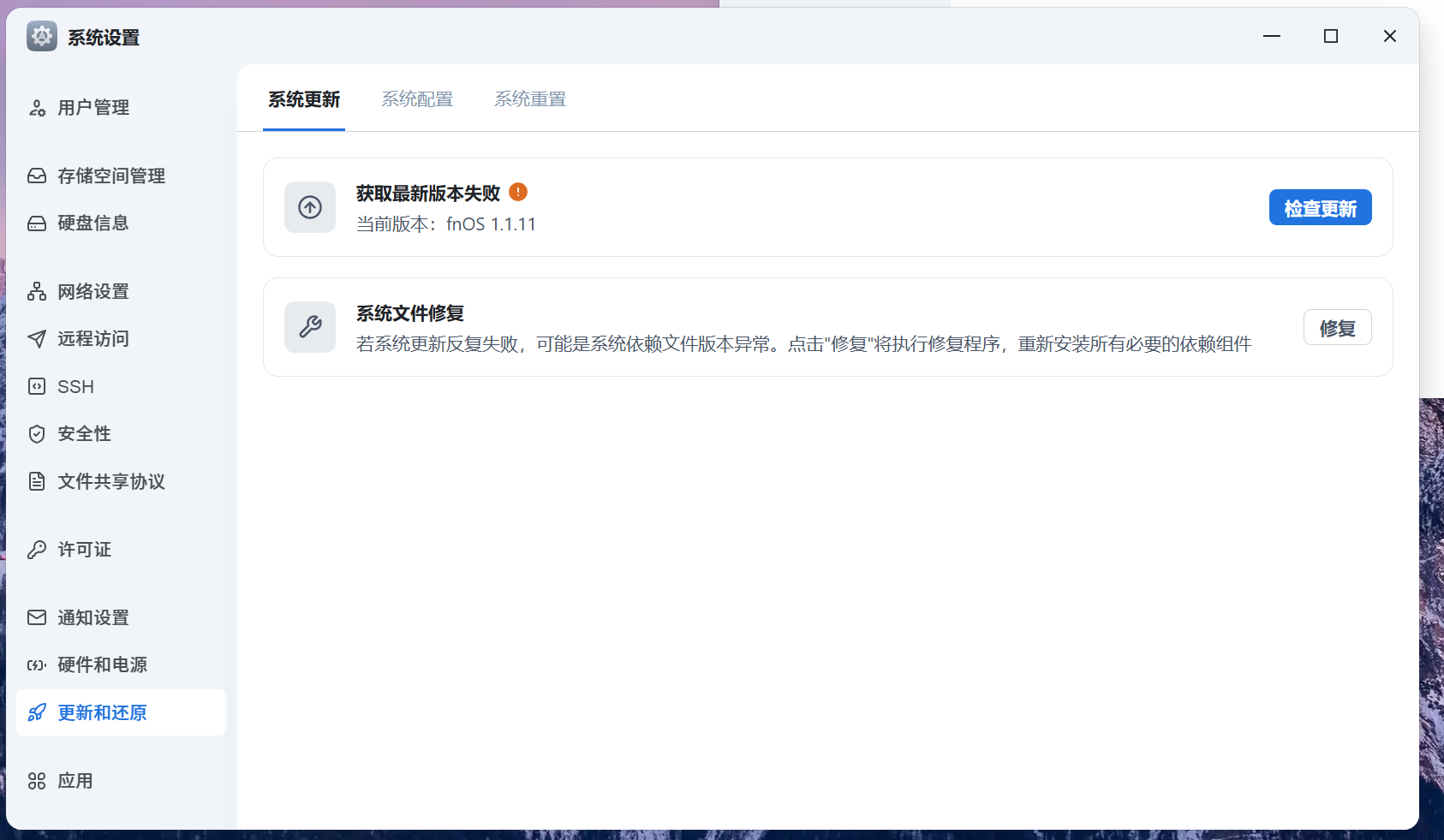Screen dimensions: 1444x840
Task: Select the 存储空间管理 storage icon
Action: 37,176
